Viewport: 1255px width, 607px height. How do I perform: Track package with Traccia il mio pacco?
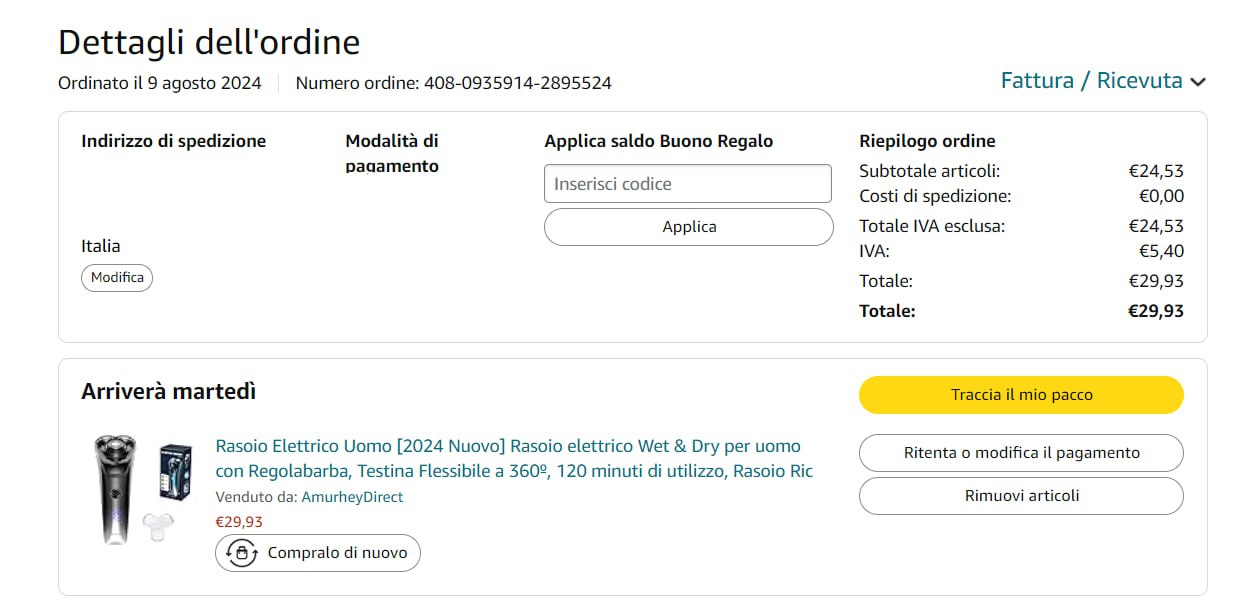(1020, 395)
